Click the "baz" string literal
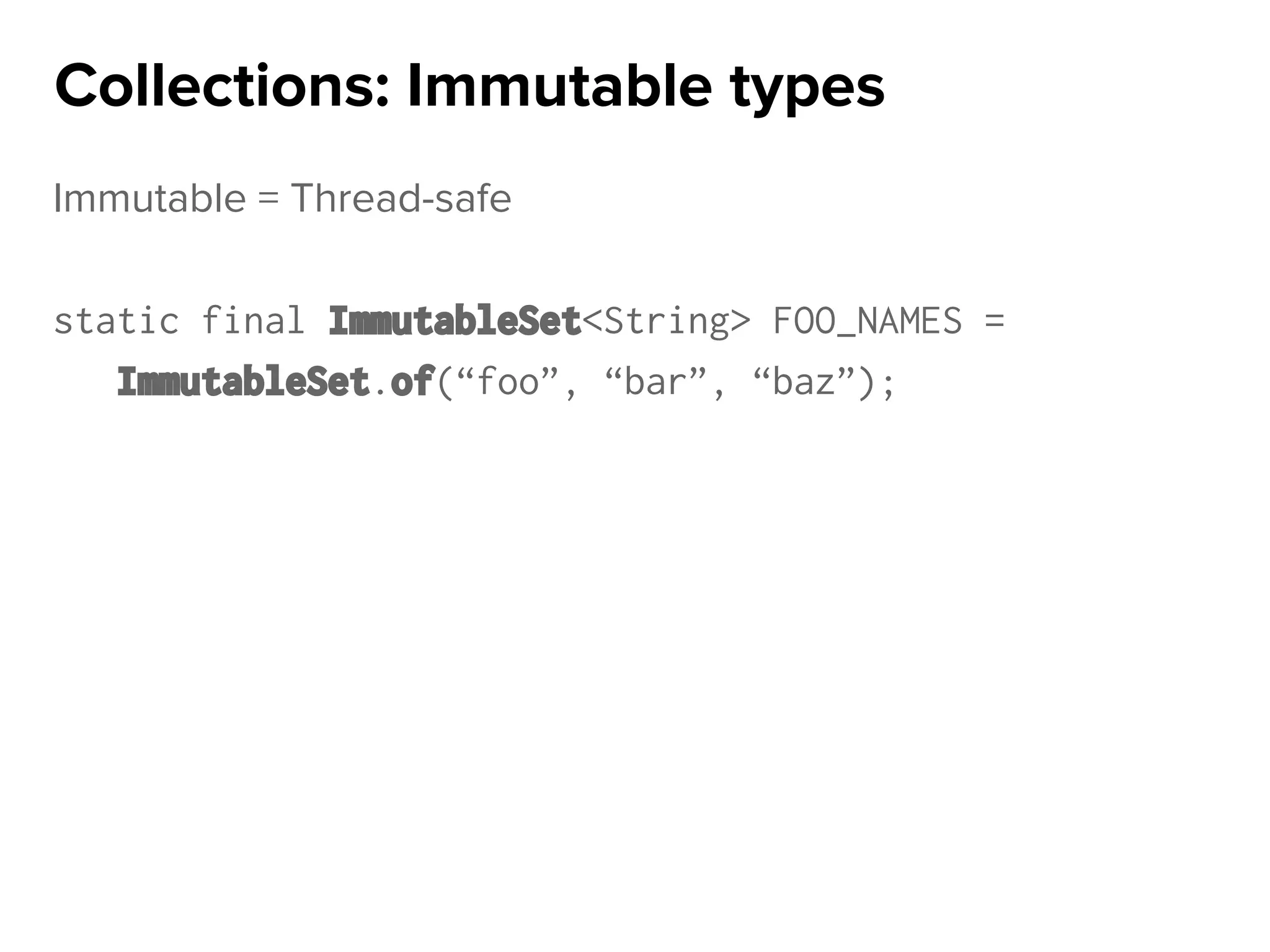This screenshot has width=1270, height=952. click(804, 381)
